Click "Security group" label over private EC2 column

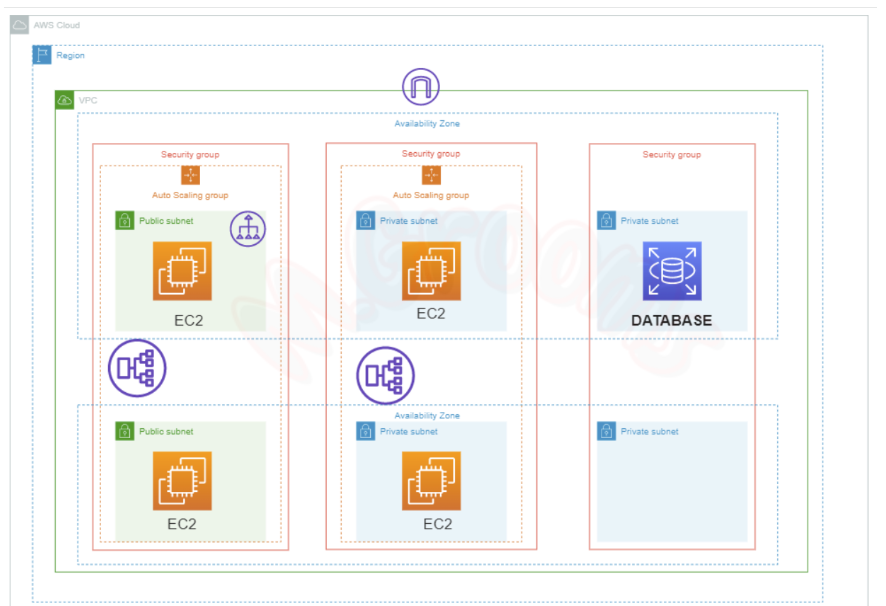[x=431, y=154]
